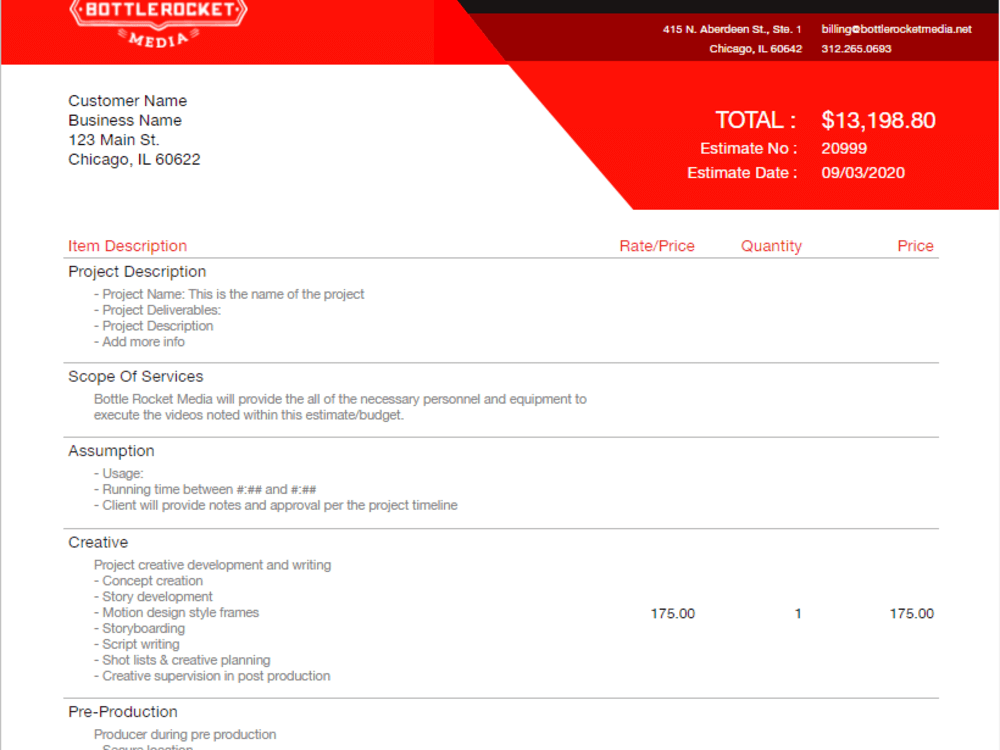The width and height of the screenshot is (1000, 750).
Task: Click the total amount $13,198.80
Action: point(878,121)
